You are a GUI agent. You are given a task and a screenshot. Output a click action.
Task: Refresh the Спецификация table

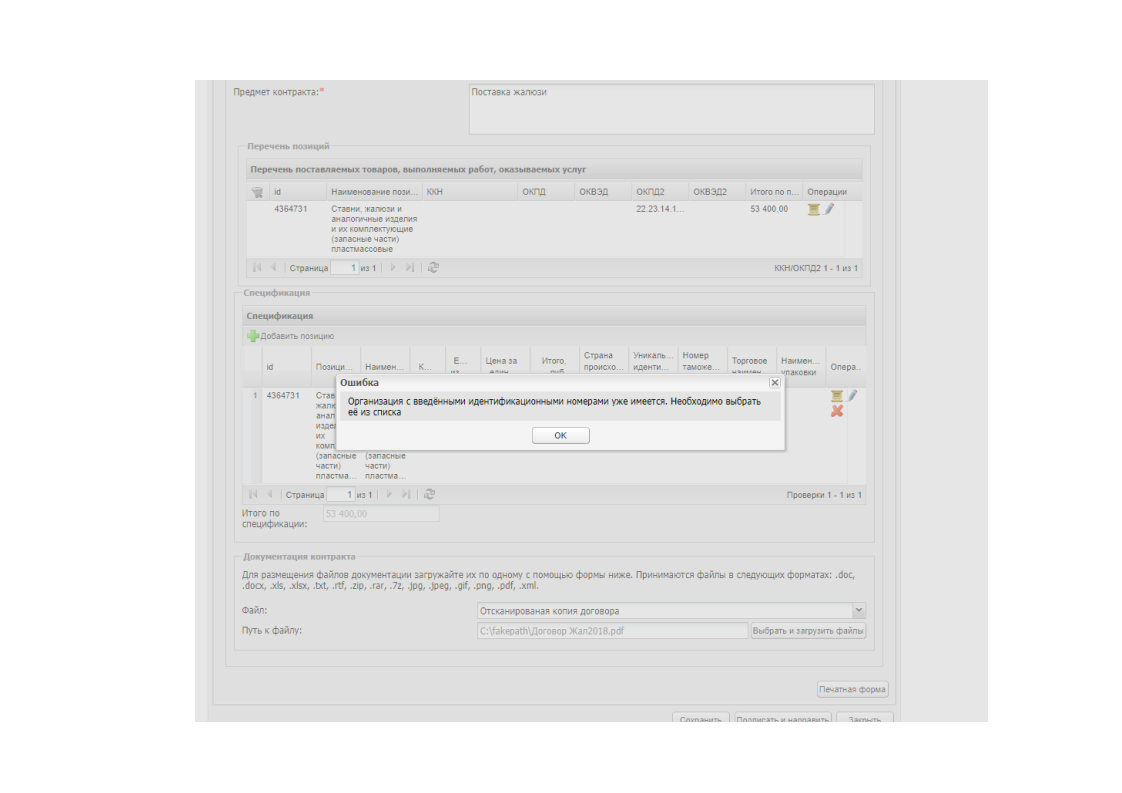(x=429, y=495)
